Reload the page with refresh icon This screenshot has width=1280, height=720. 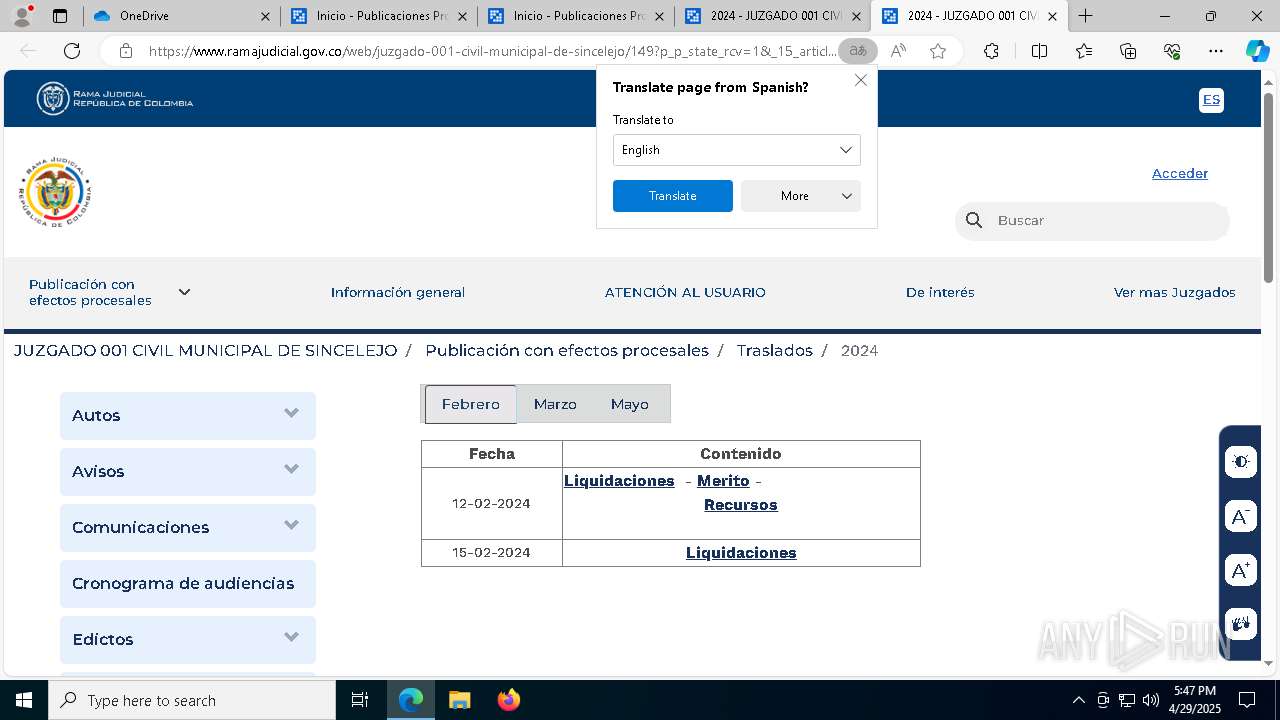pos(72,51)
